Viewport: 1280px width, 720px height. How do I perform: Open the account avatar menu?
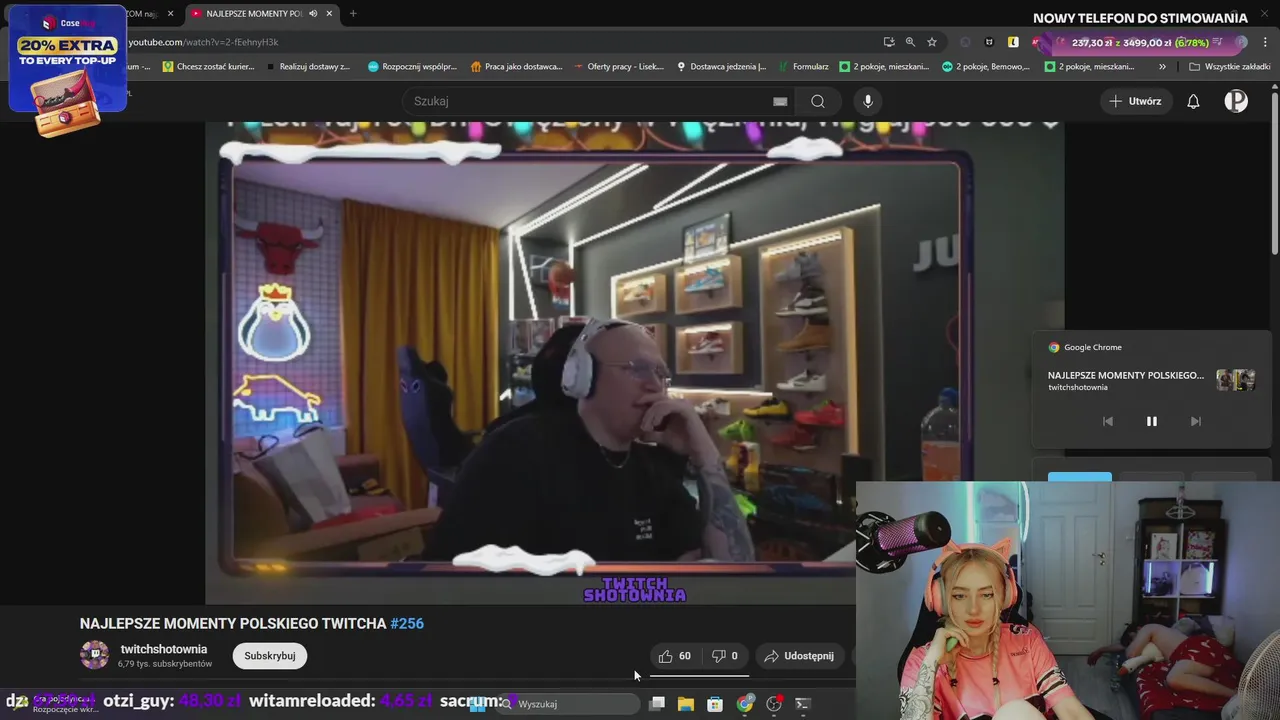pyautogui.click(x=1236, y=101)
